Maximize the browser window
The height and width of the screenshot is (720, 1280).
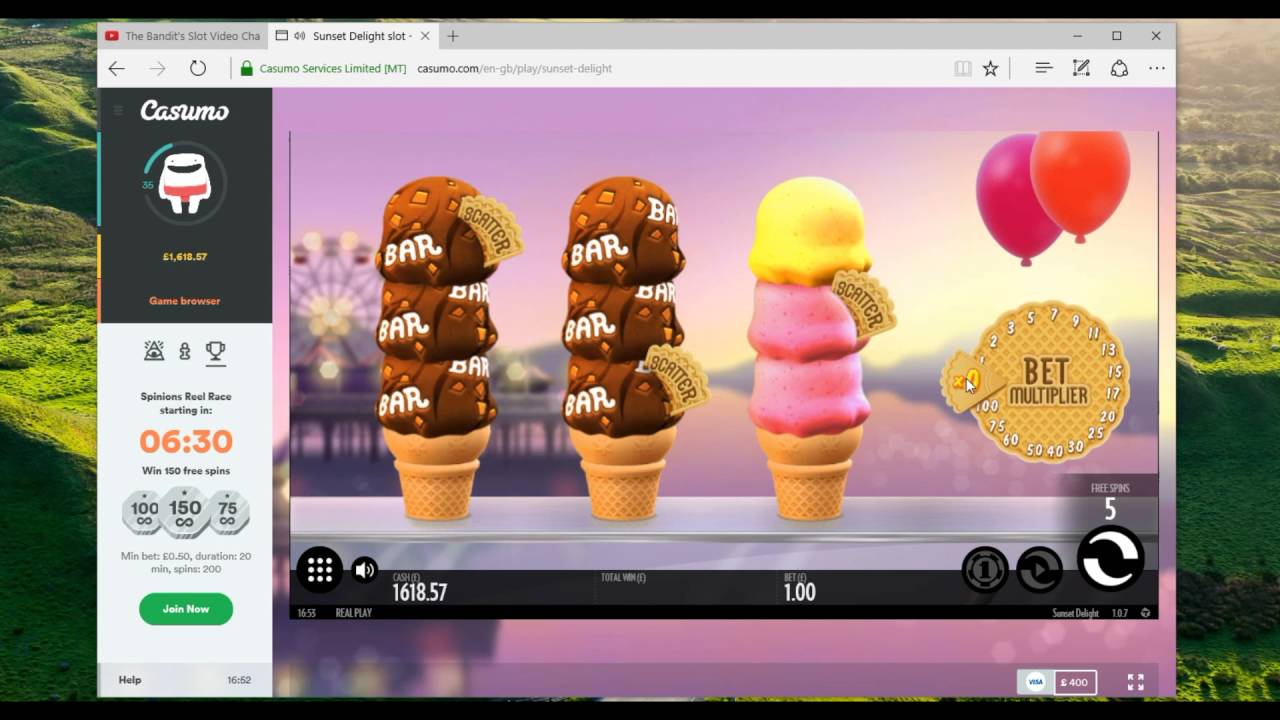point(1117,36)
